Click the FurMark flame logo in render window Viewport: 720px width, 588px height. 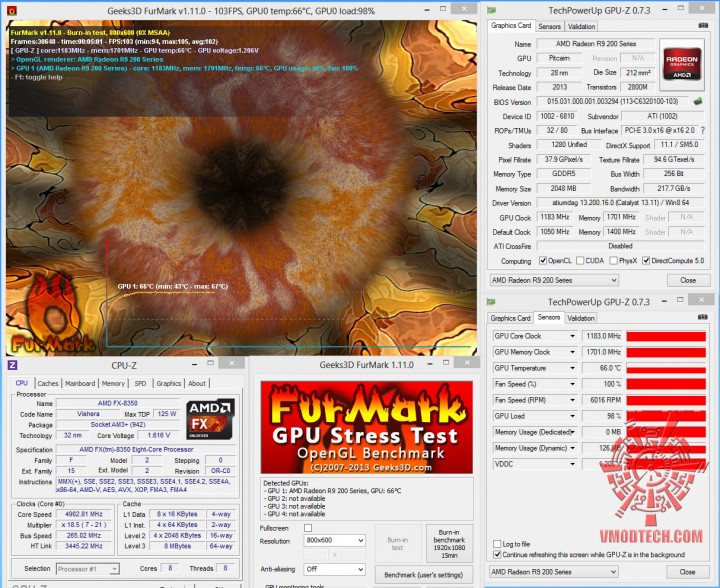52,312
